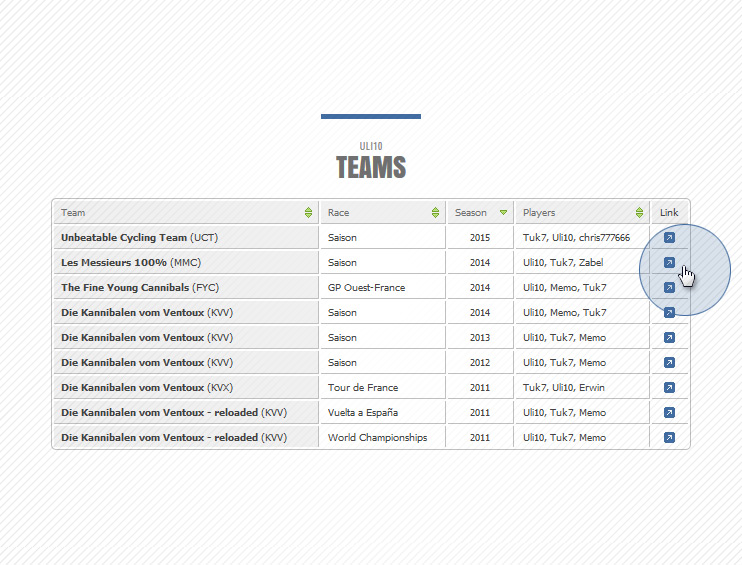Click sort arrows in Players column header
This screenshot has width=742, height=565.
point(639,213)
